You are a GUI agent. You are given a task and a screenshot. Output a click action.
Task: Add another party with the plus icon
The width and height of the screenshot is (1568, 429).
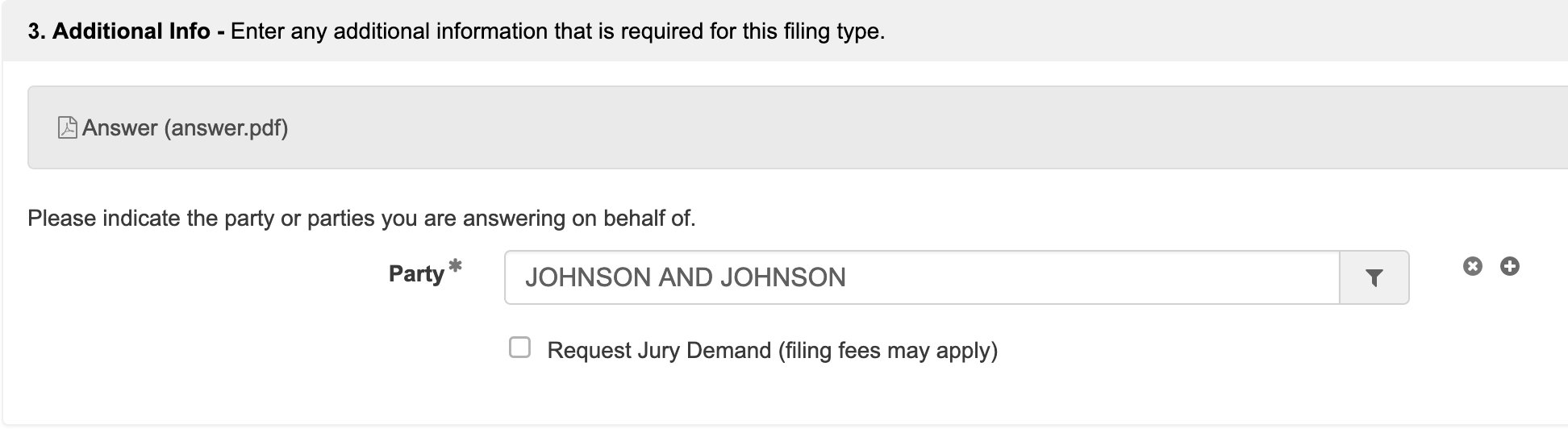pos(1510,266)
